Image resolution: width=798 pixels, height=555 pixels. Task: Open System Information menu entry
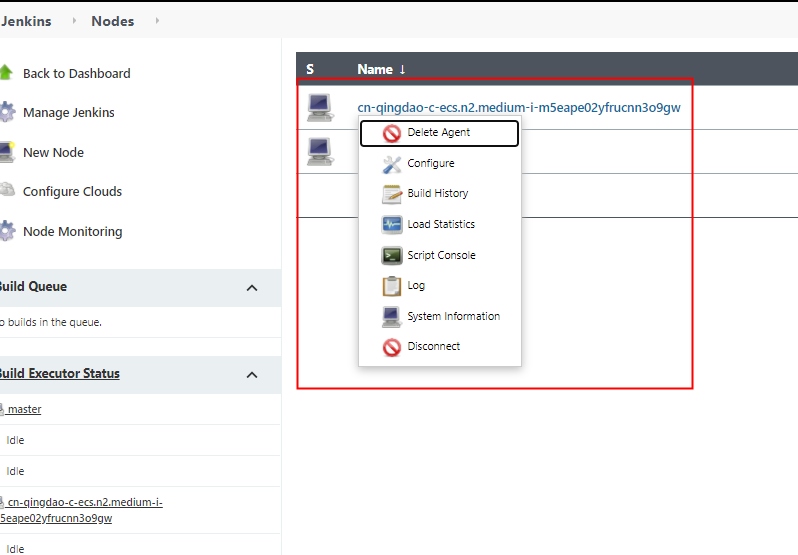click(x=439, y=316)
